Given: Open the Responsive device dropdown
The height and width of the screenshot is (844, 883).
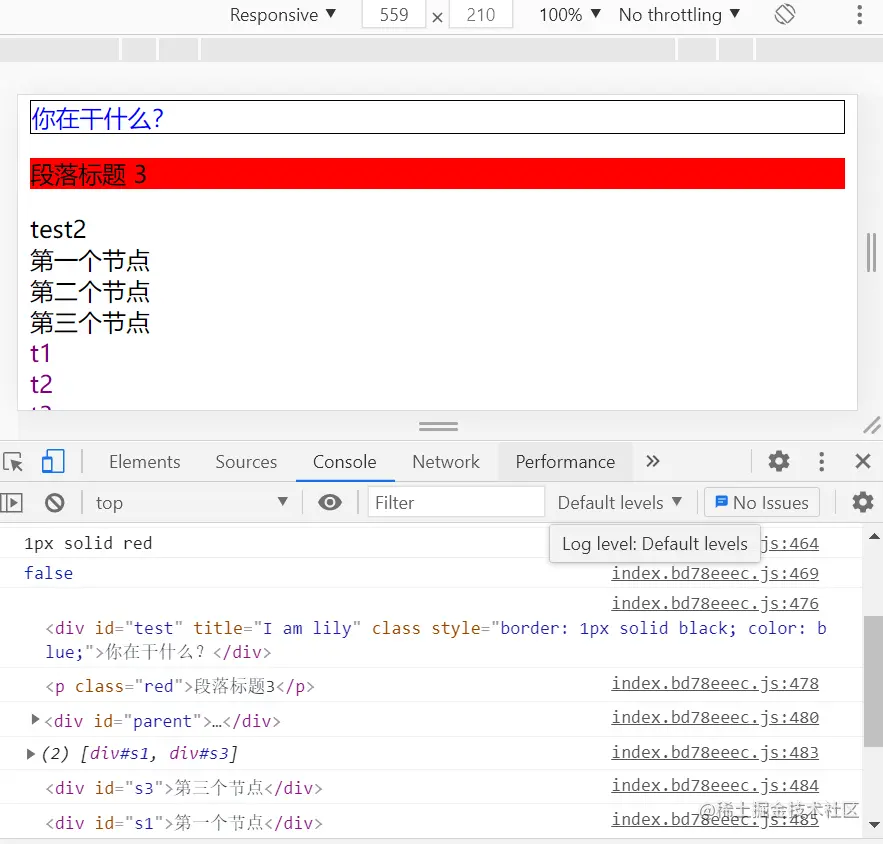Looking at the screenshot, I should point(283,15).
